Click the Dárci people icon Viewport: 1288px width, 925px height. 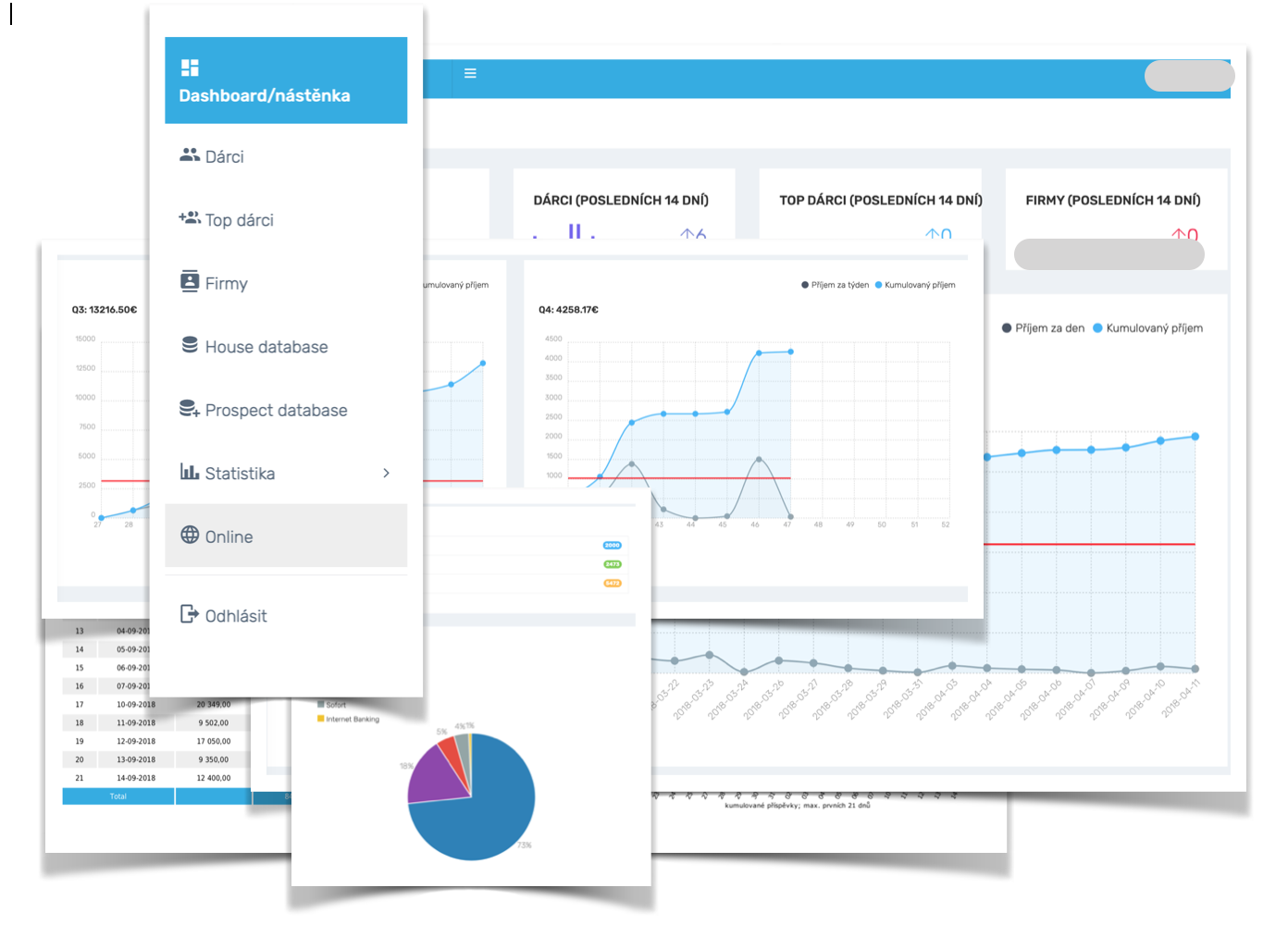click(x=190, y=155)
